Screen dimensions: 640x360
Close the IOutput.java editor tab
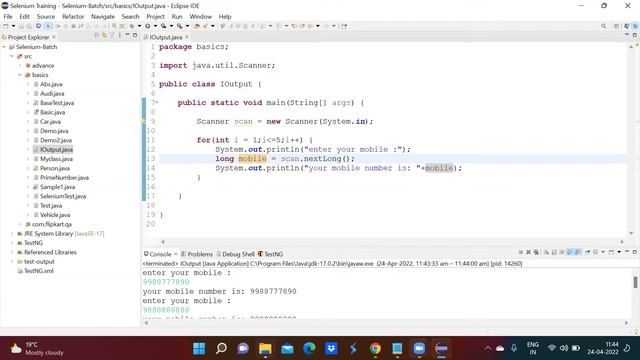[187, 37]
